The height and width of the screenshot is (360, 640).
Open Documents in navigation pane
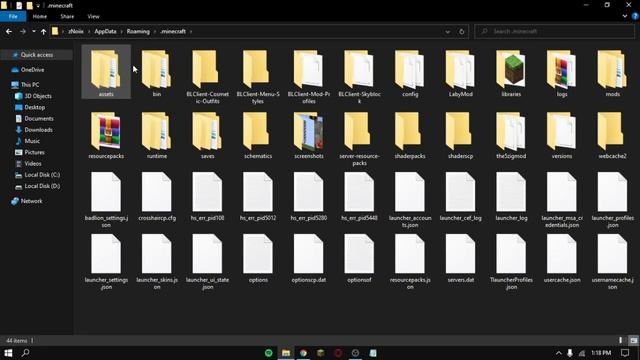pyautogui.click(x=39, y=118)
